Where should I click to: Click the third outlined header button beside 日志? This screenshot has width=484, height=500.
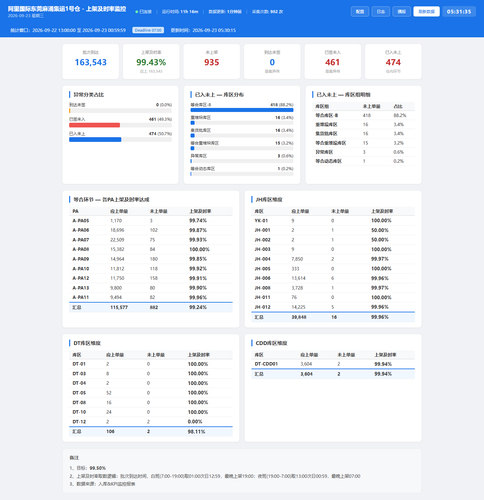(402, 11)
